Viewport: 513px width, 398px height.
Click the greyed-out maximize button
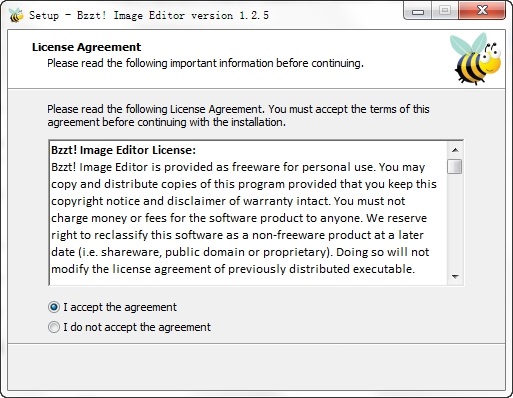point(445,11)
